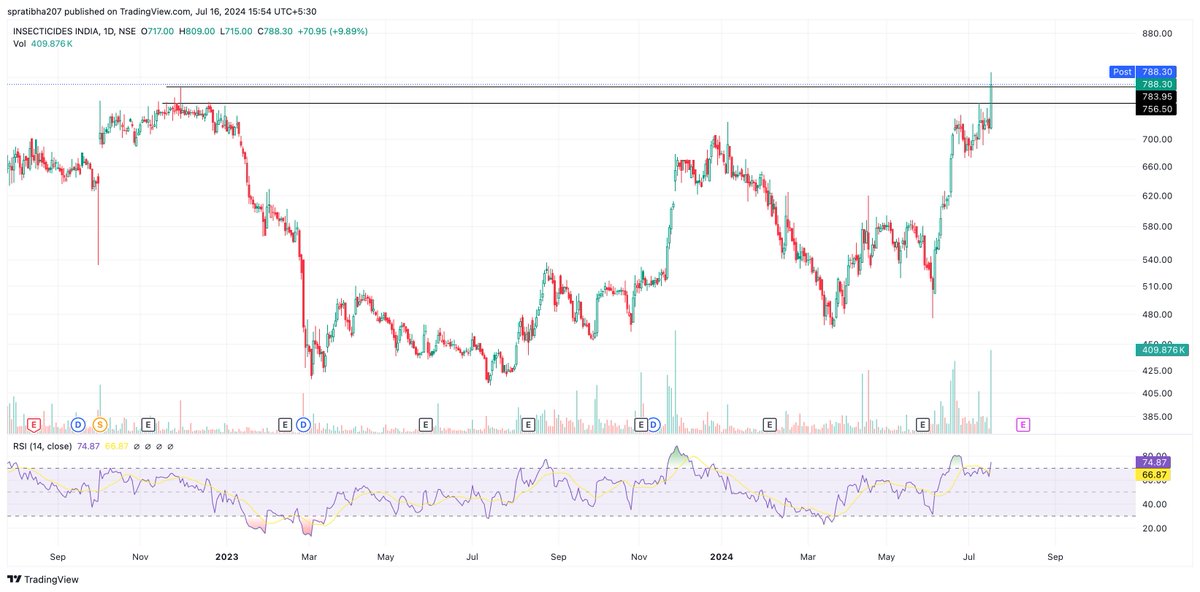Open the D dividend marker at Nov 2023
The height and width of the screenshot is (592, 1200).
pos(654,425)
